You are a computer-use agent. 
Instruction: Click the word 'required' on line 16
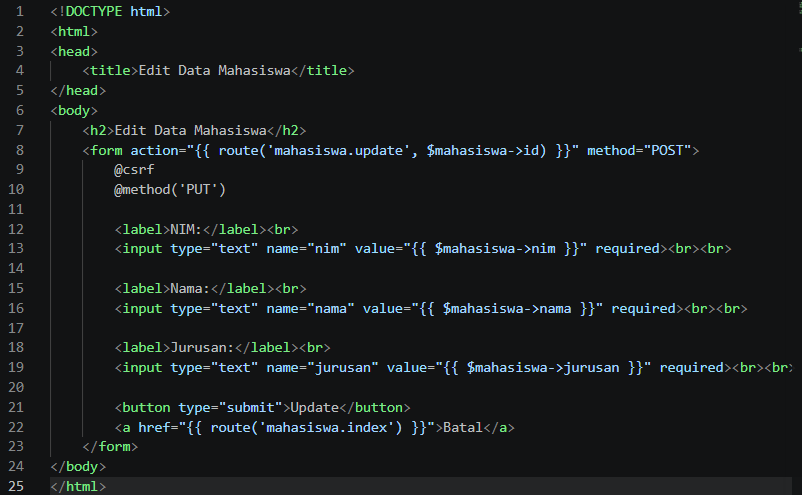pyautogui.click(x=643, y=309)
